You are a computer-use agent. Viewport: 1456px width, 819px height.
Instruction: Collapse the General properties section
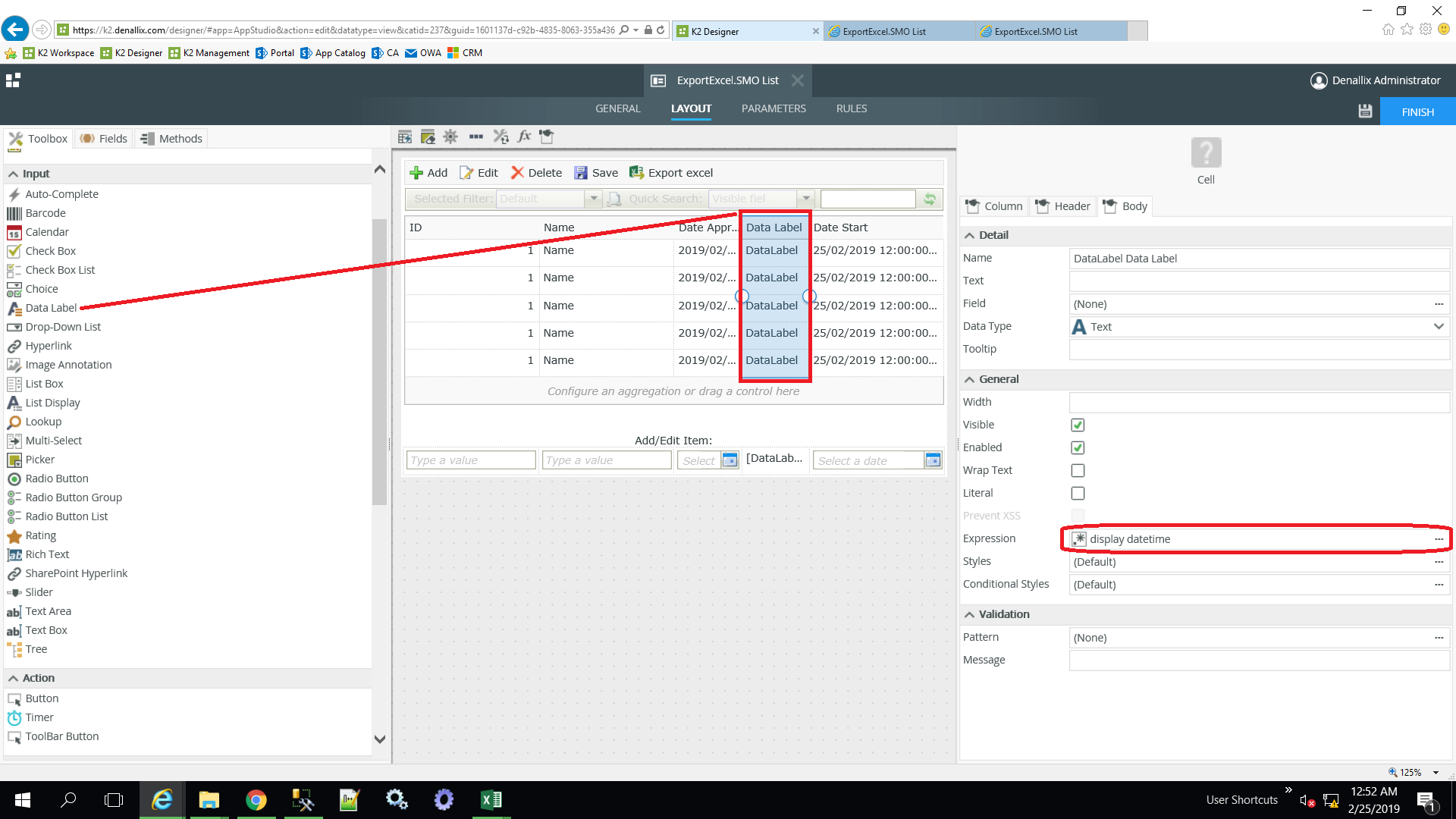[969, 379]
